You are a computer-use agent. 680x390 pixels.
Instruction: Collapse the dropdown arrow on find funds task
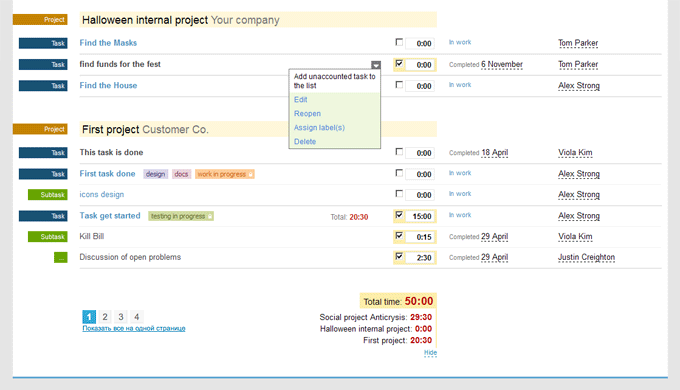[376, 65]
